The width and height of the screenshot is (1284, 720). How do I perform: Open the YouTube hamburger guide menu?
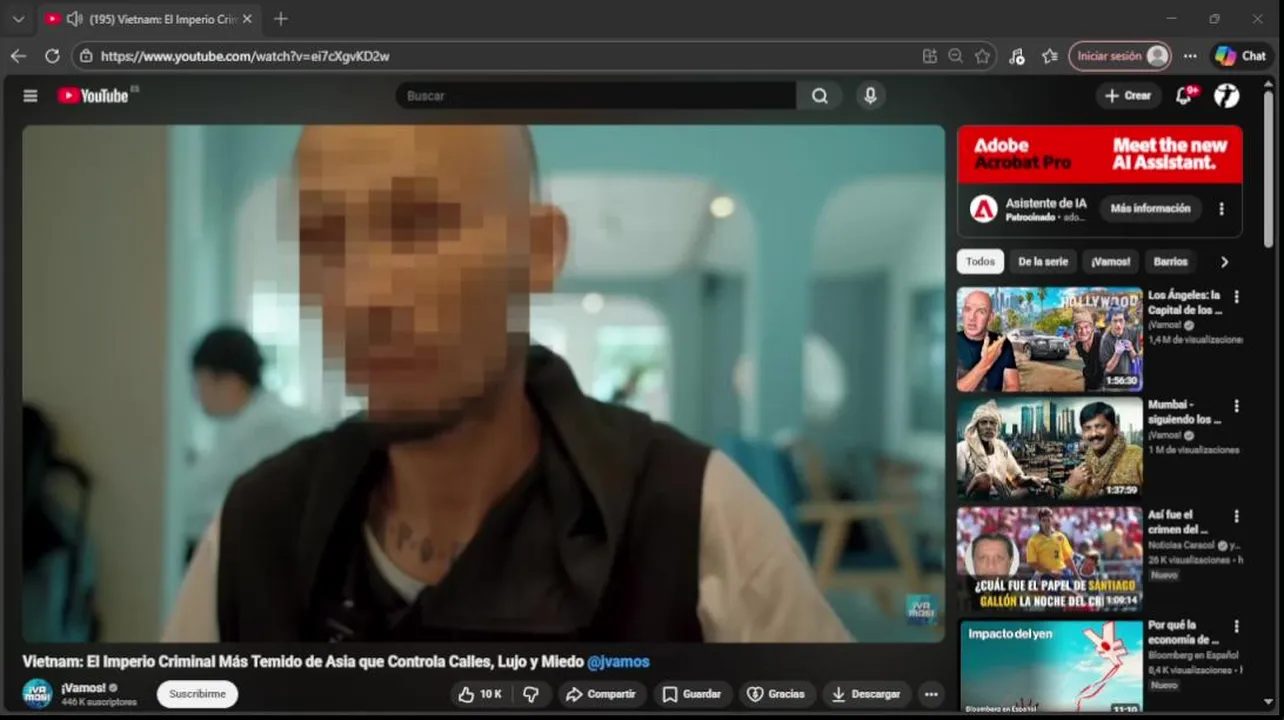click(30, 96)
